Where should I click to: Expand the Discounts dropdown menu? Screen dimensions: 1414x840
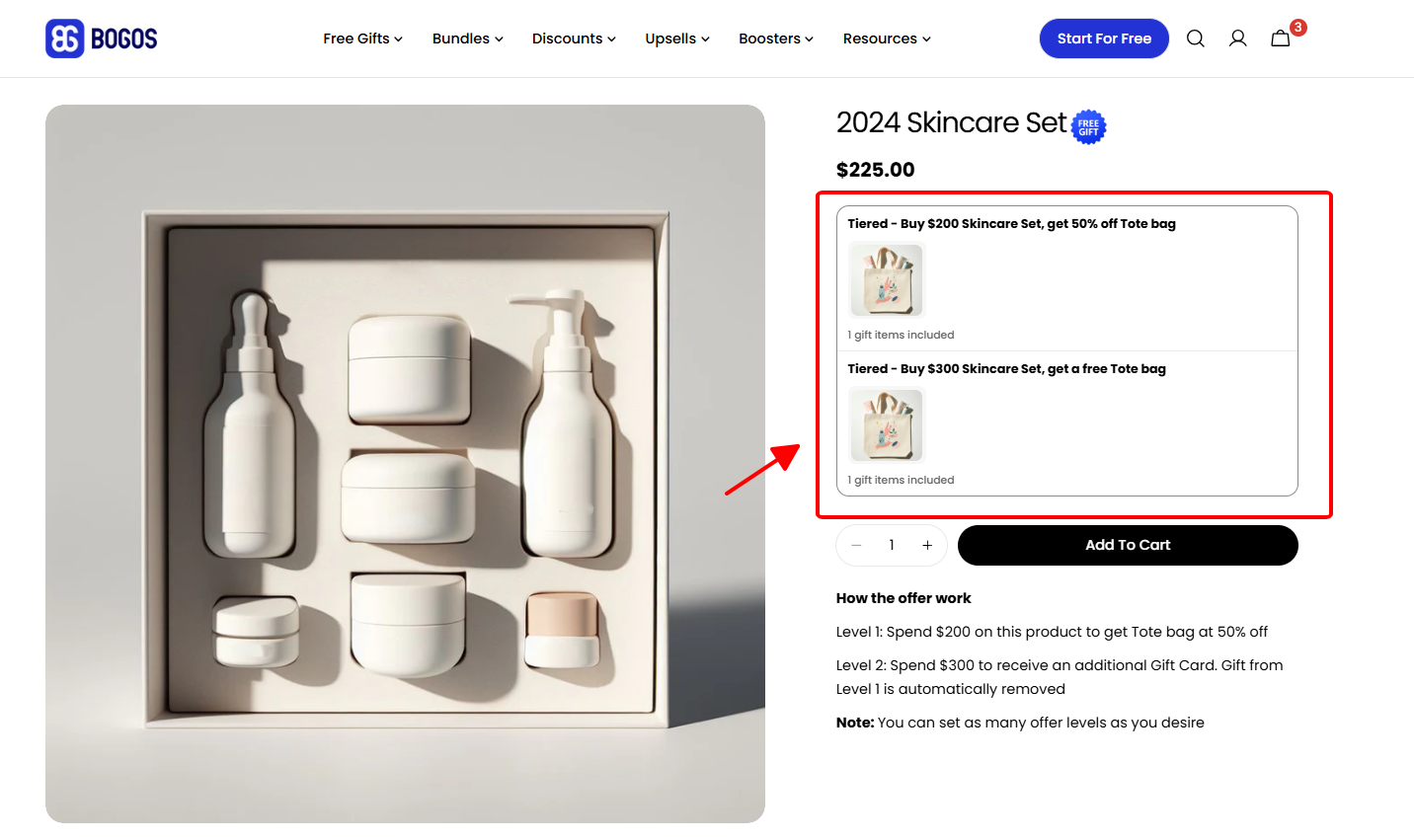click(574, 38)
